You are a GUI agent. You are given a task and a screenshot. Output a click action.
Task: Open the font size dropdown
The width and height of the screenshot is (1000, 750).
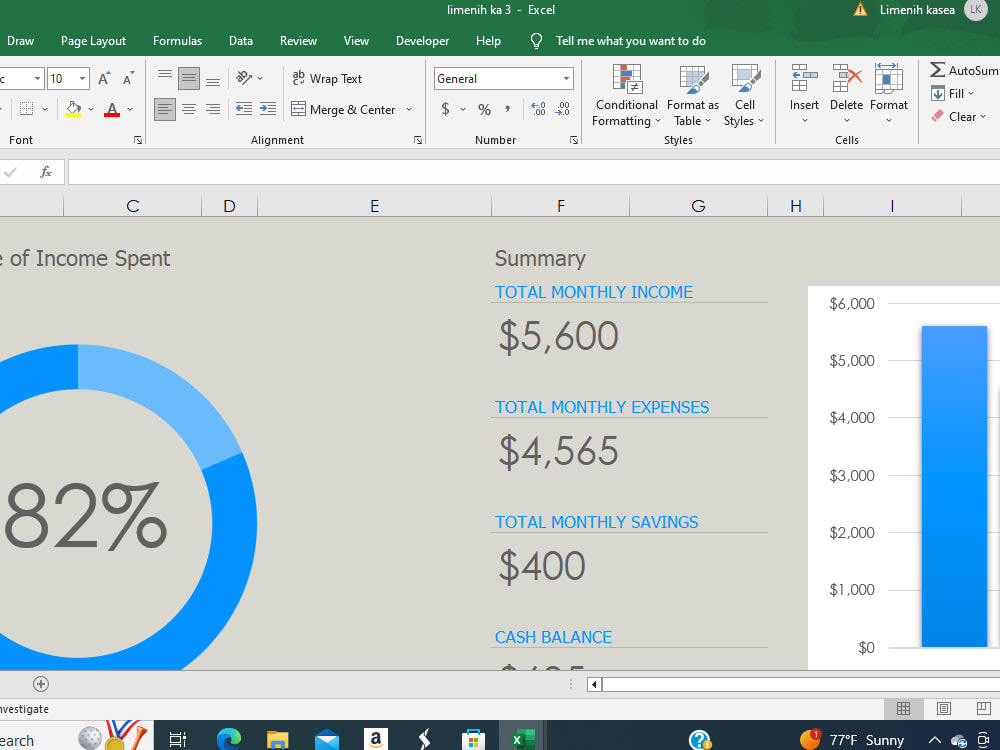82,78
